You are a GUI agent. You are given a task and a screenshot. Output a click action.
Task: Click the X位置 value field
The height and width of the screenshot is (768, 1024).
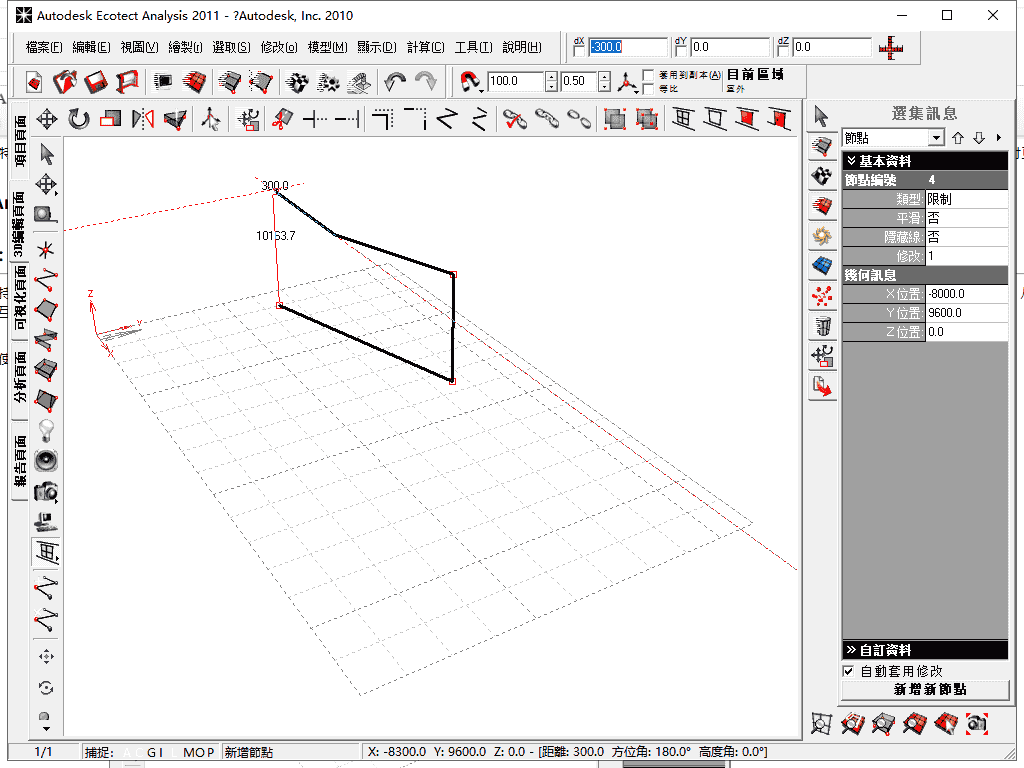pyautogui.click(x=966, y=294)
